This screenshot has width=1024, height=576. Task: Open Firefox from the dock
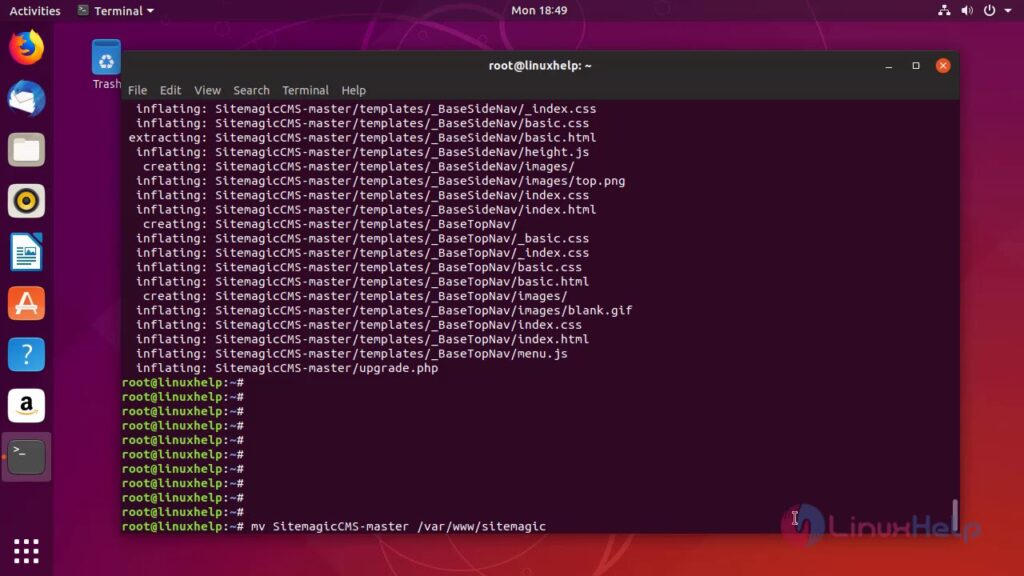(x=26, y=47)
